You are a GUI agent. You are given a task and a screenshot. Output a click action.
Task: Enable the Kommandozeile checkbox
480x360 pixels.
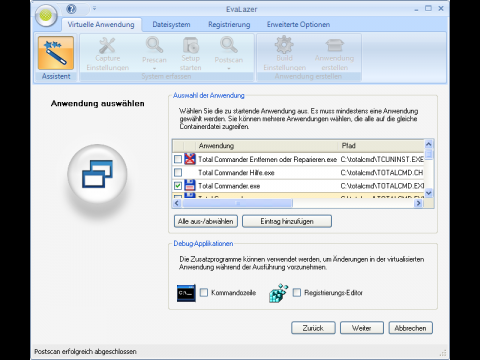click(204, 293)
